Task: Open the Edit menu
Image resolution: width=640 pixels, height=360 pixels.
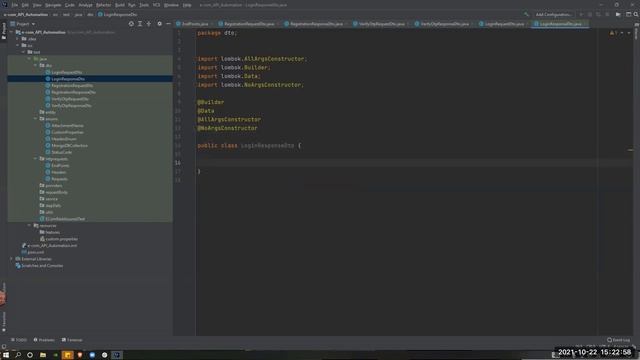Action: [x=25, y=5]
